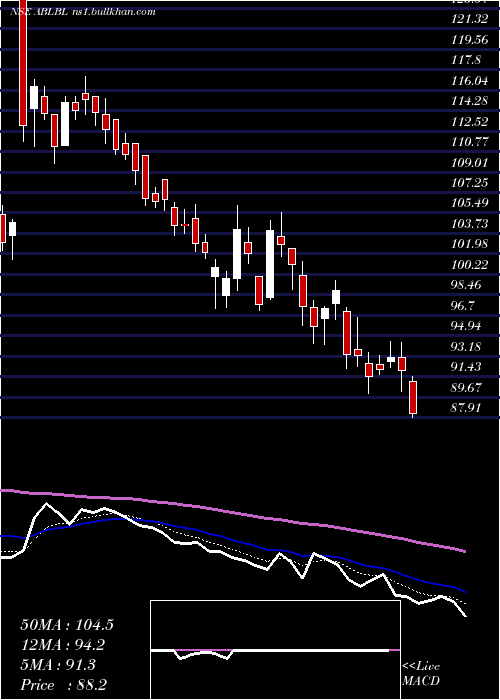500x700 pixels.
Task: Click the 121.32 price axis label
Action: (x=469, y=19)
